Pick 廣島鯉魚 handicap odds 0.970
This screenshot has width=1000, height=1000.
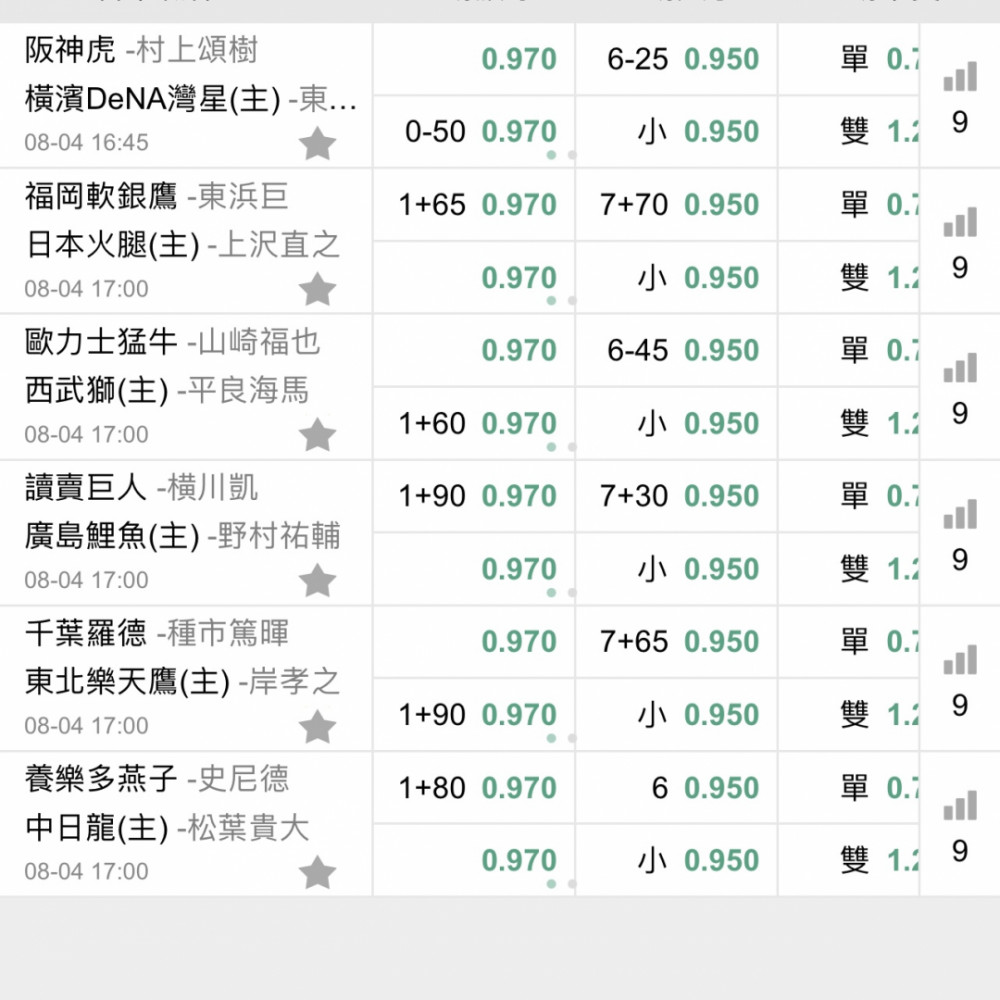(x=474, y=570)
